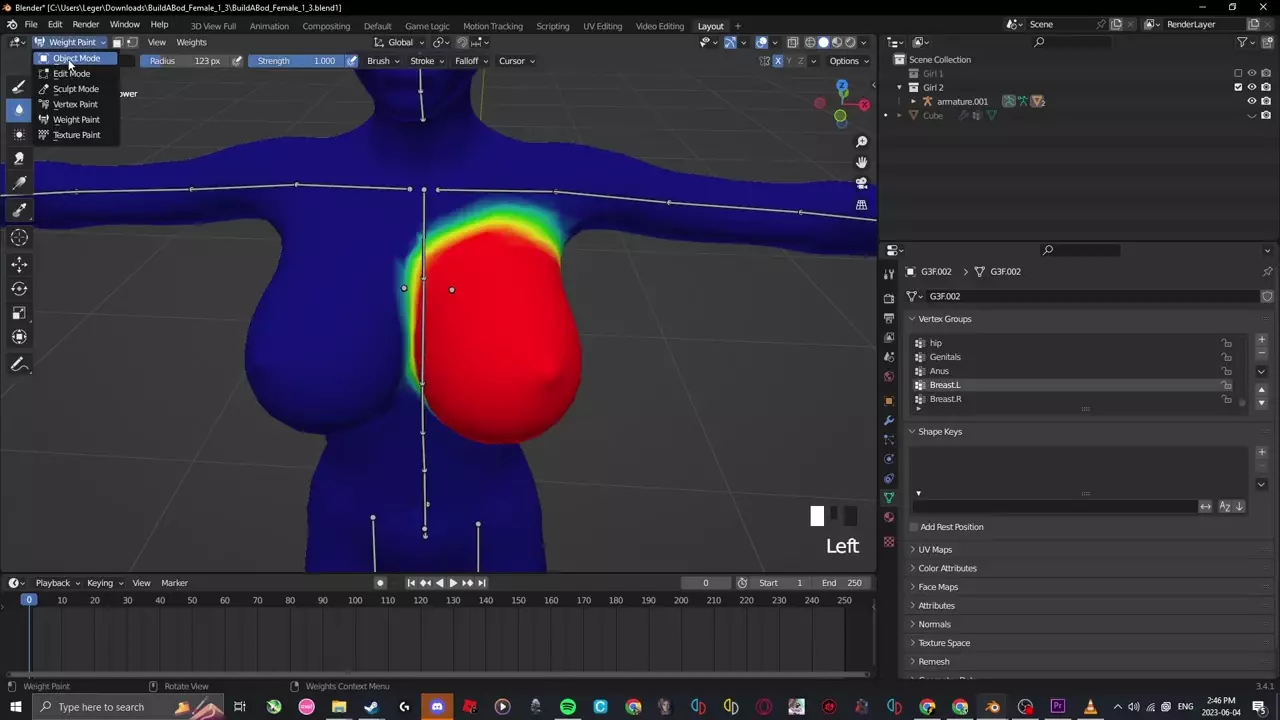Expand the Color Attributes panel
Viewport: 1280px width, 720px height.
coord(947,568)
